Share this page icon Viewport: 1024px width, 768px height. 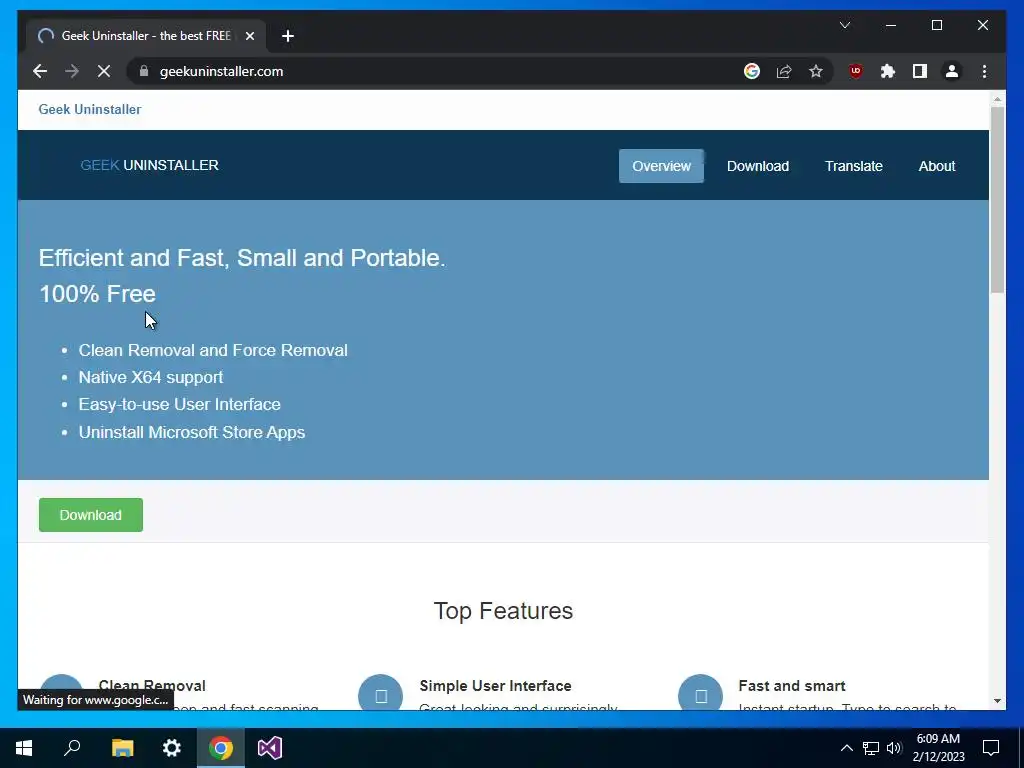coord(784,71)
